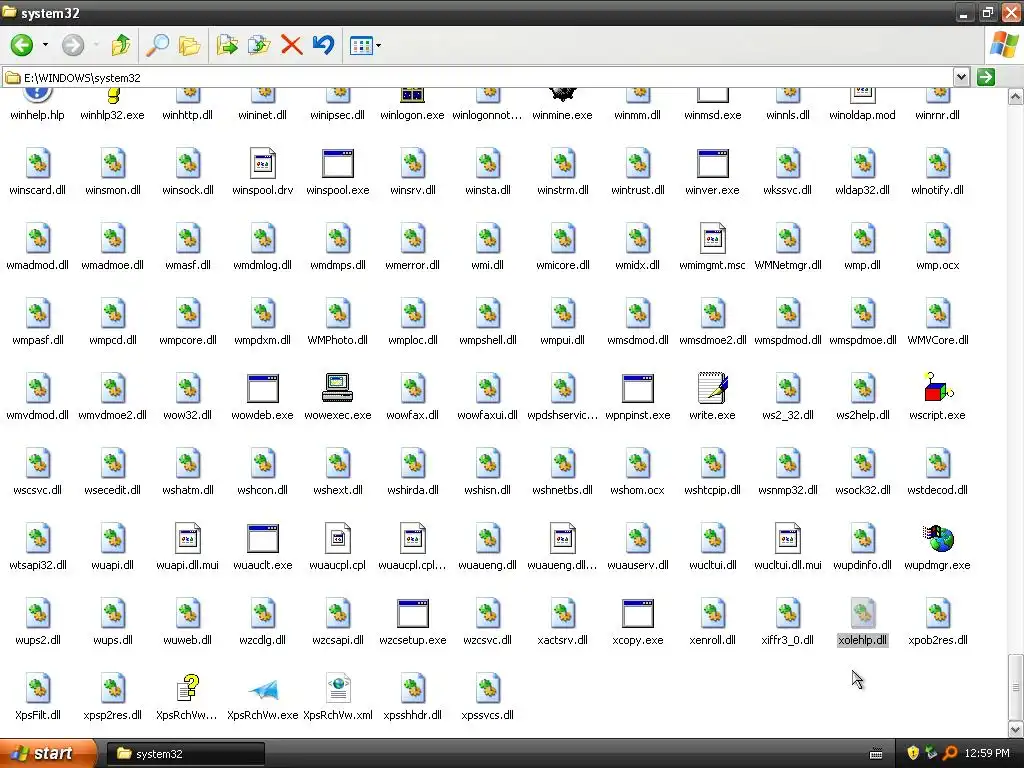Select the wmimgmt.msc file icon
The width and height of the screenshot is (1024, 768).
tap(712, 238)
